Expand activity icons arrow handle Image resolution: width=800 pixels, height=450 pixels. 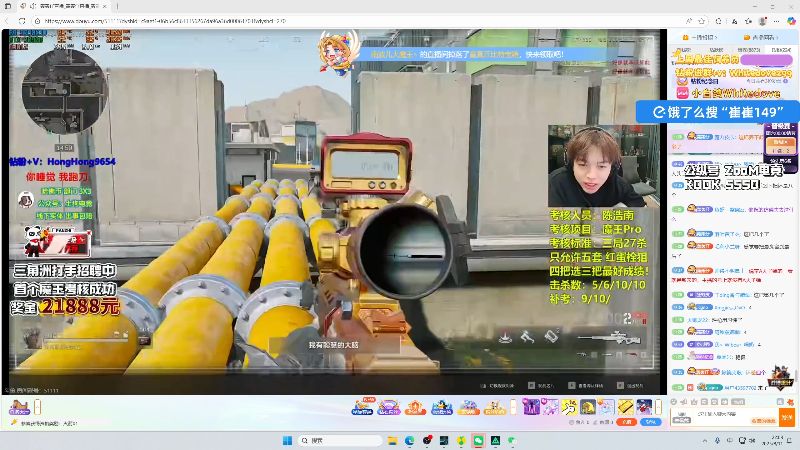coord(513,407)
